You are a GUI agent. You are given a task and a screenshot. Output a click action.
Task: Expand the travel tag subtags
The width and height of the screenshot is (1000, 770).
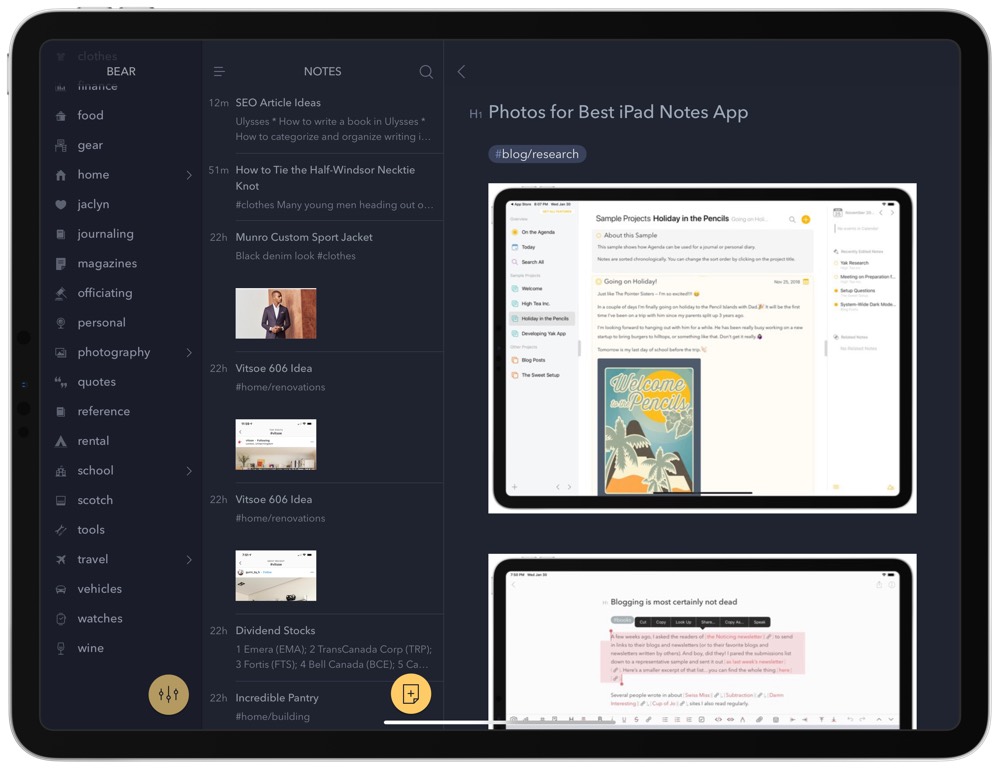189,559
